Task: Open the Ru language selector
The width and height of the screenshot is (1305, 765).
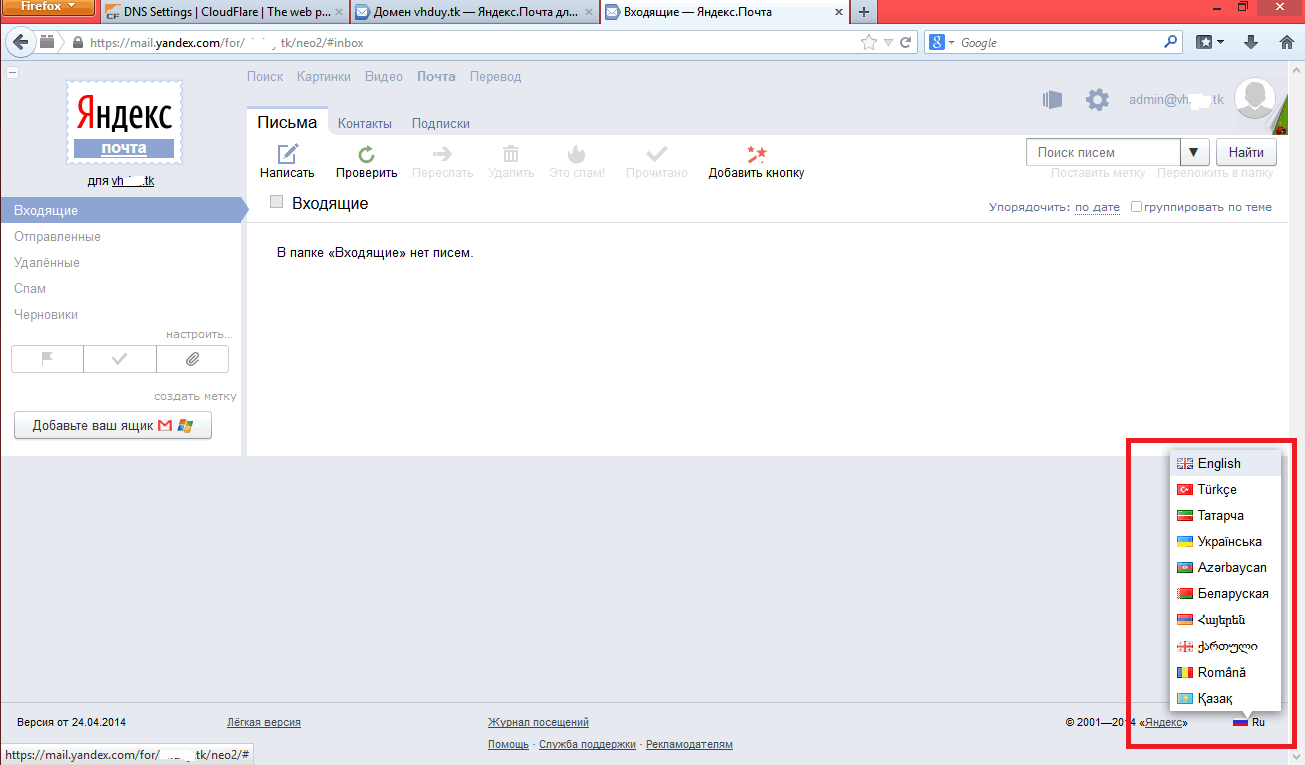Action: [1249, 722]
